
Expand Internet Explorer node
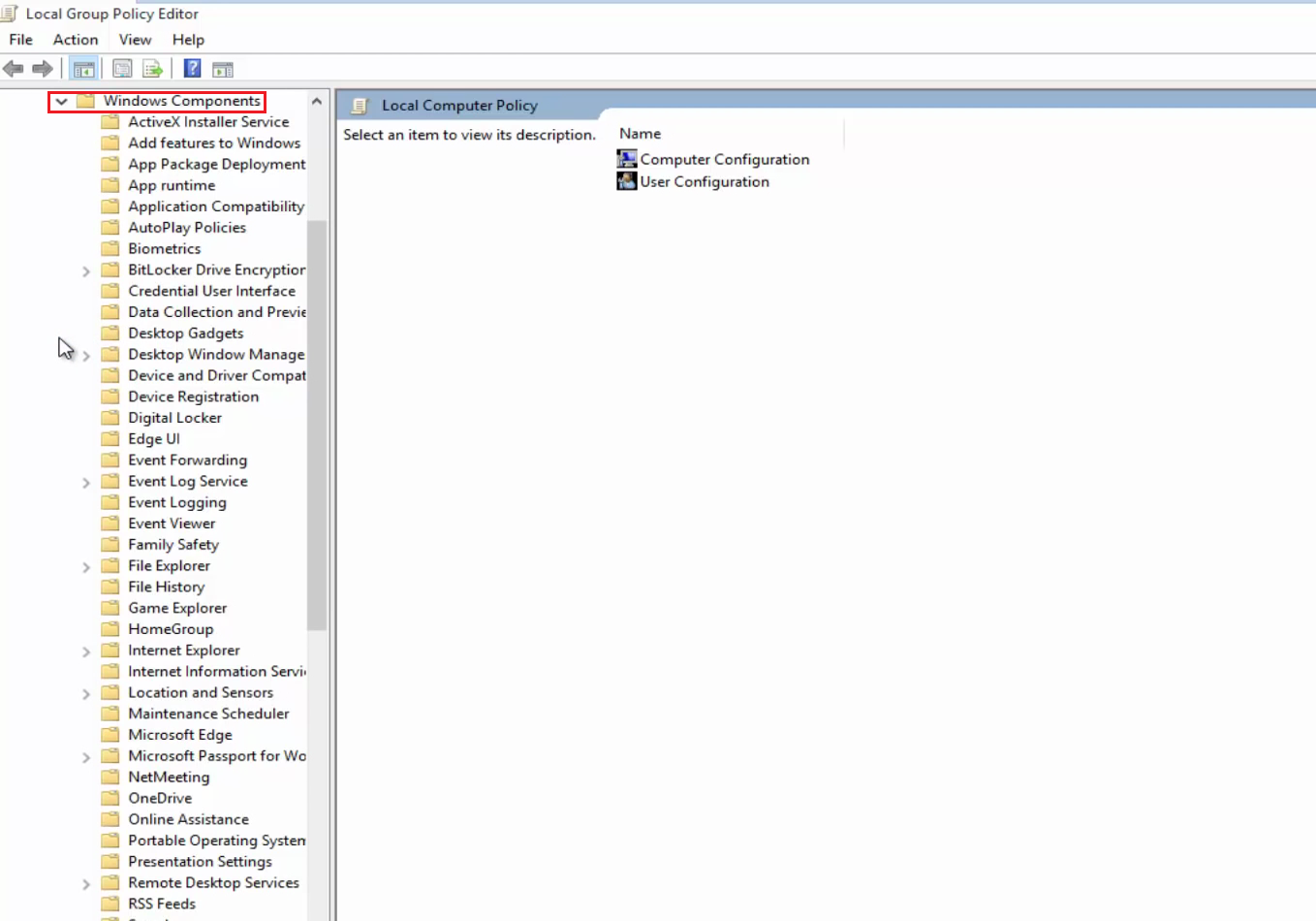[86, 651]
